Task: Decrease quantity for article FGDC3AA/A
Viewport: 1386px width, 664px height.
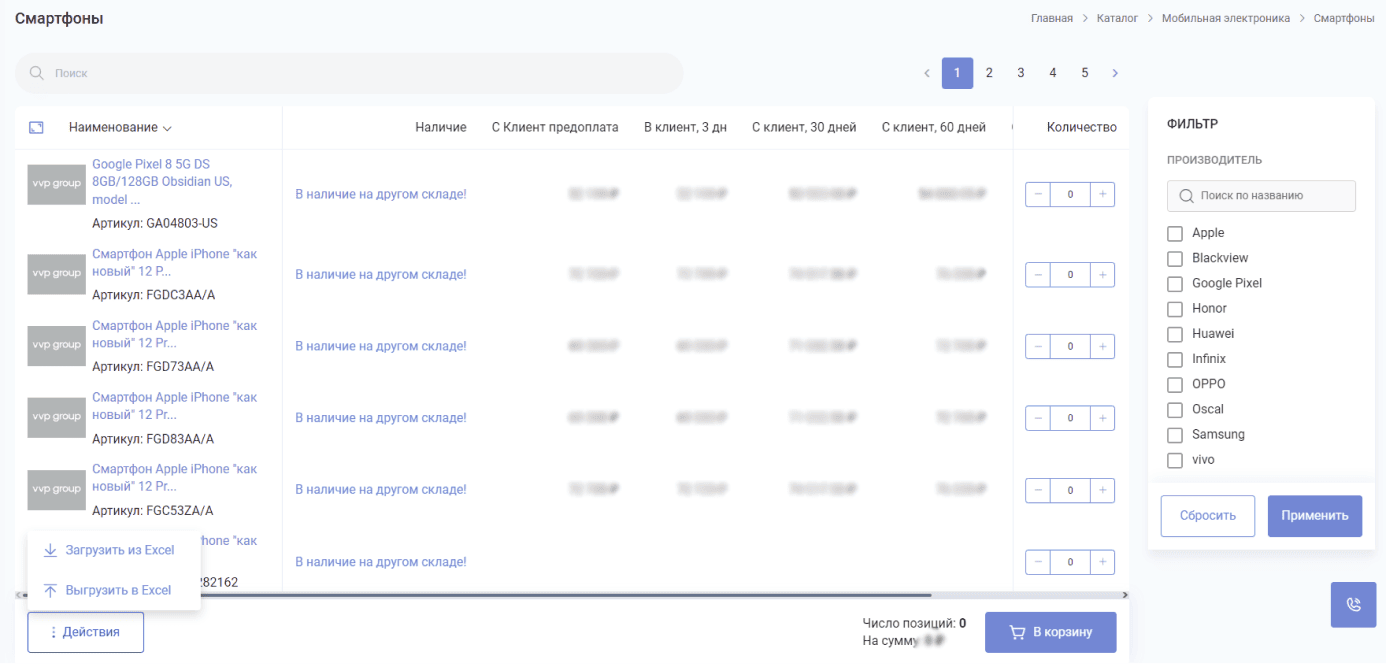Action: pyautogui.click(x=1038, y=274)
